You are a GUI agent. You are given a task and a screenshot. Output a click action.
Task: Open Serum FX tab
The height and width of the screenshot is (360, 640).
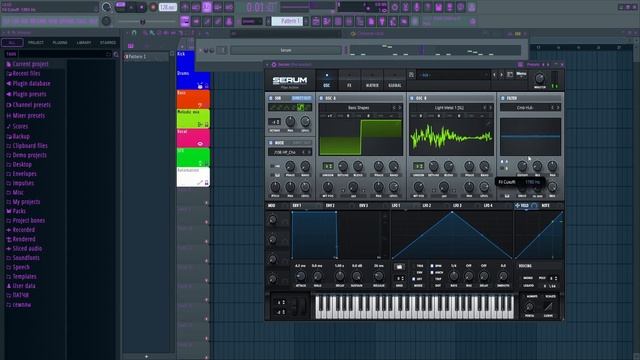(x=349, y=80)
